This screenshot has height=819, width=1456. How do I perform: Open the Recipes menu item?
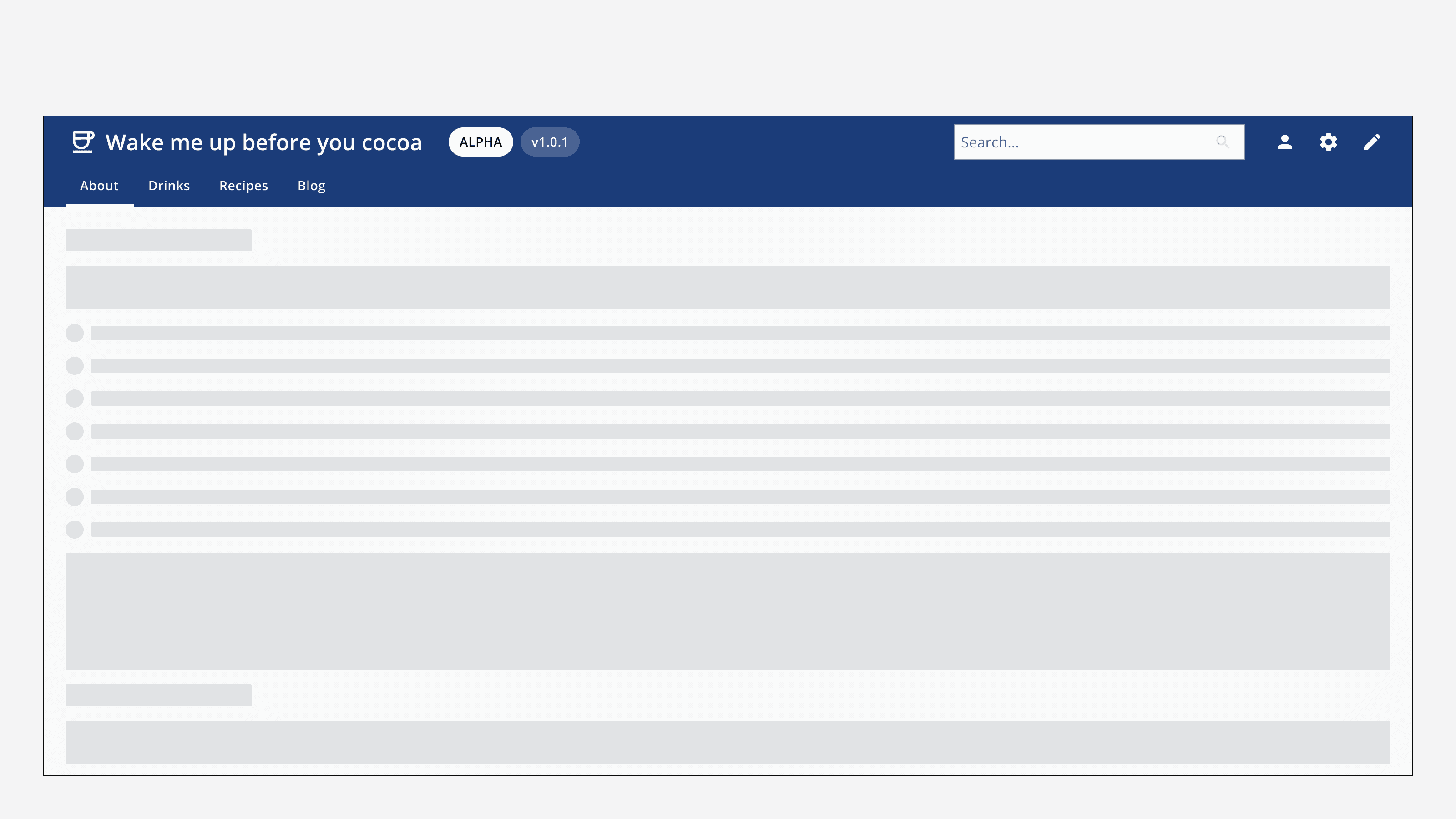pyautogui.click(x=243, y=185)
